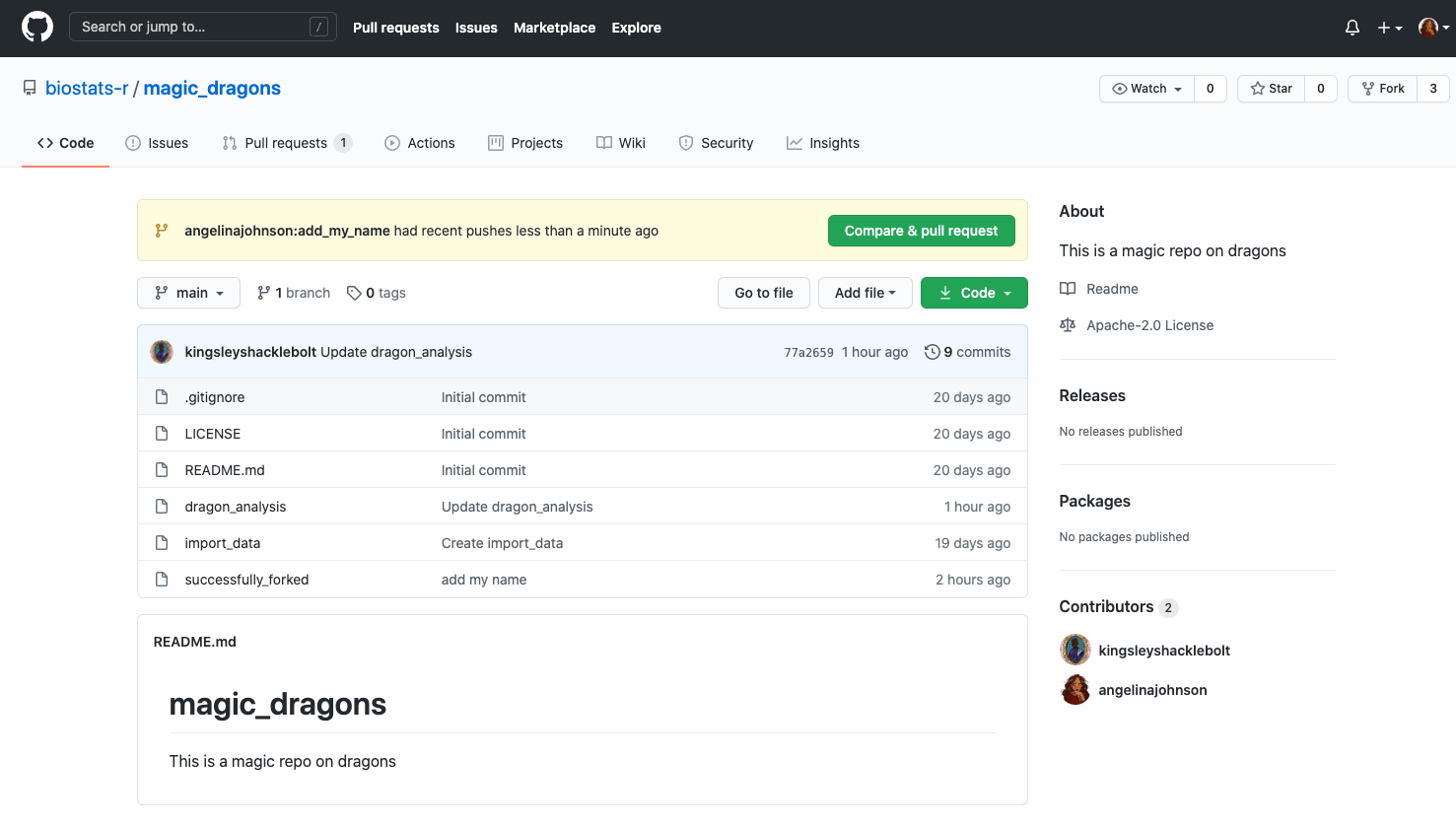
Task: View the fork count of 3
Action: (x=1433, y=89)
